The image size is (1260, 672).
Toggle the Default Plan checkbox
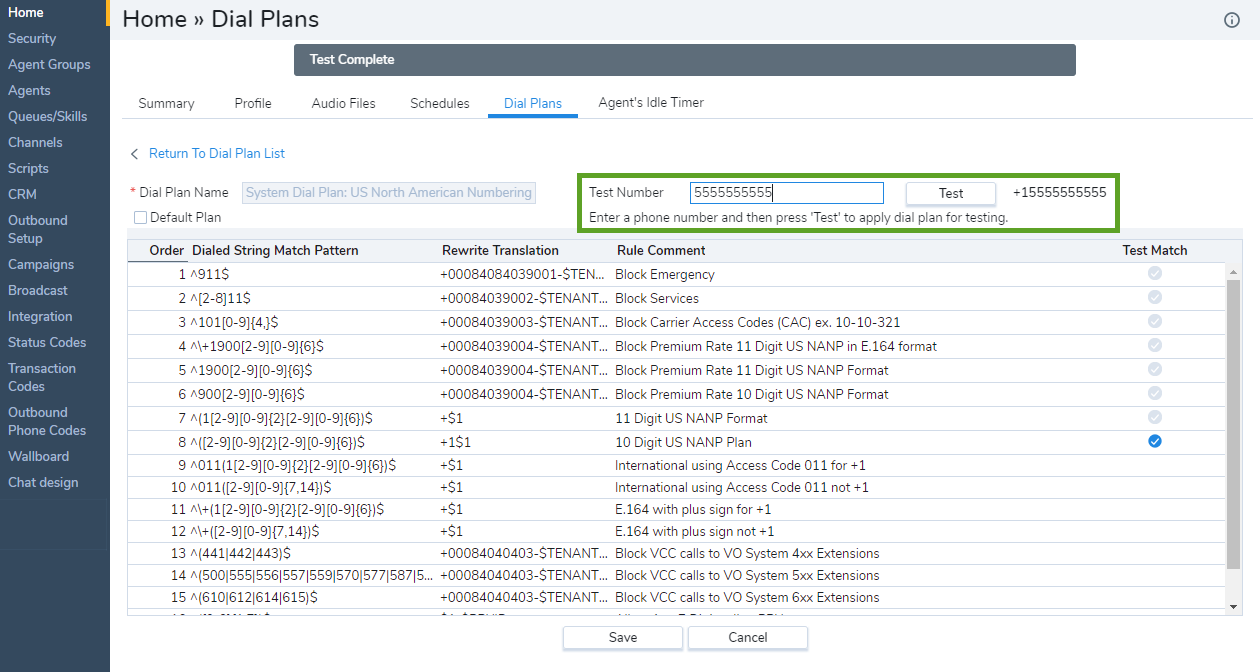[140, 217]
